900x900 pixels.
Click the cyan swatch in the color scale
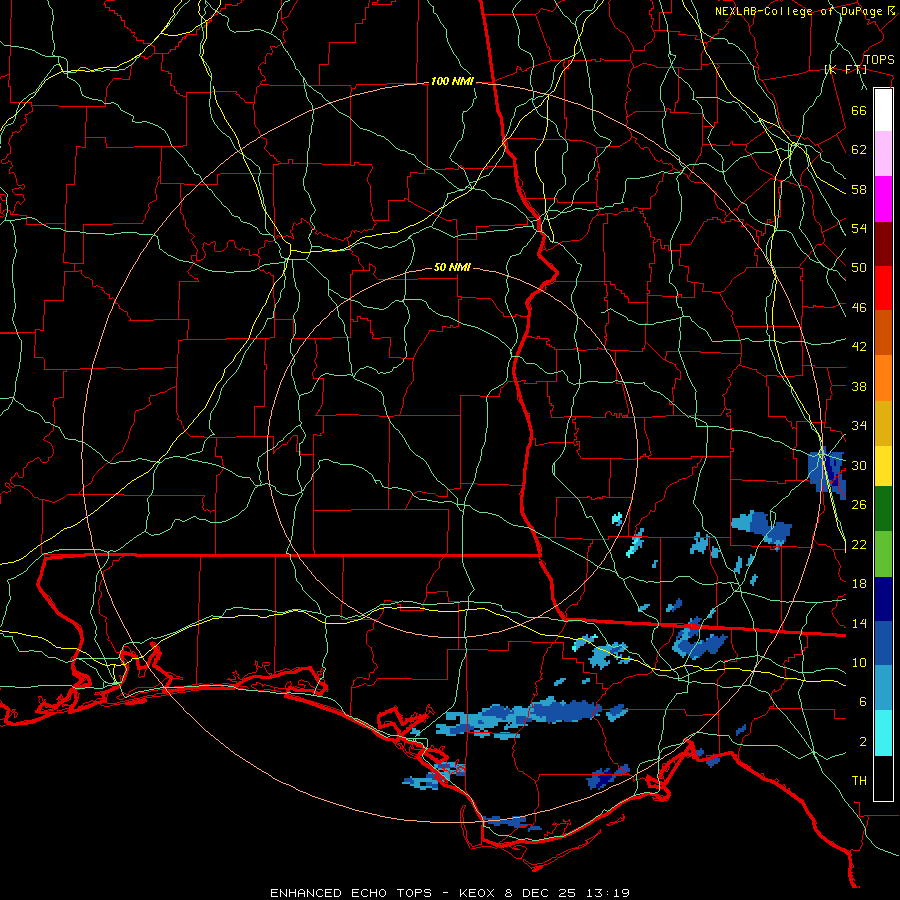coord(883,733)
